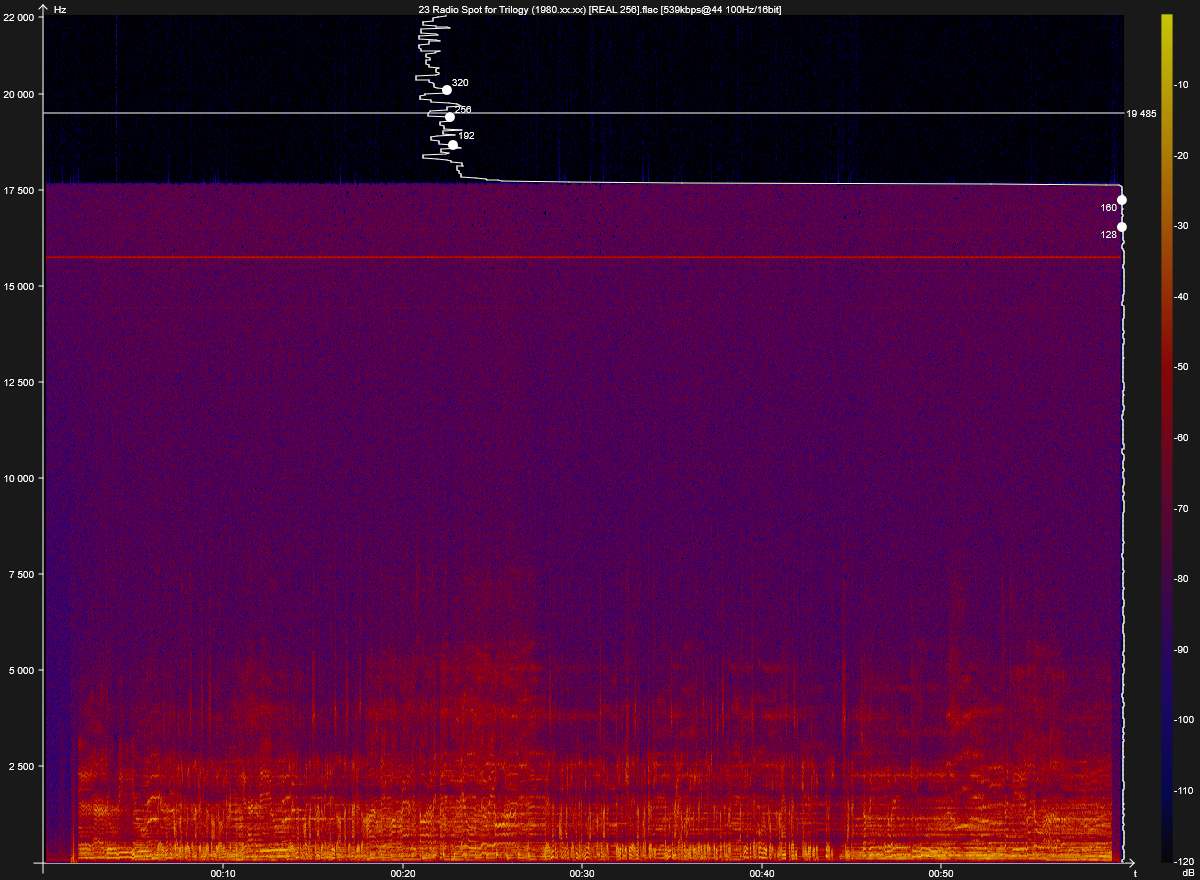Screen dimensions: 1200x880
Task: Click the 17 500 Hz axis label
Action: point(21,190)
